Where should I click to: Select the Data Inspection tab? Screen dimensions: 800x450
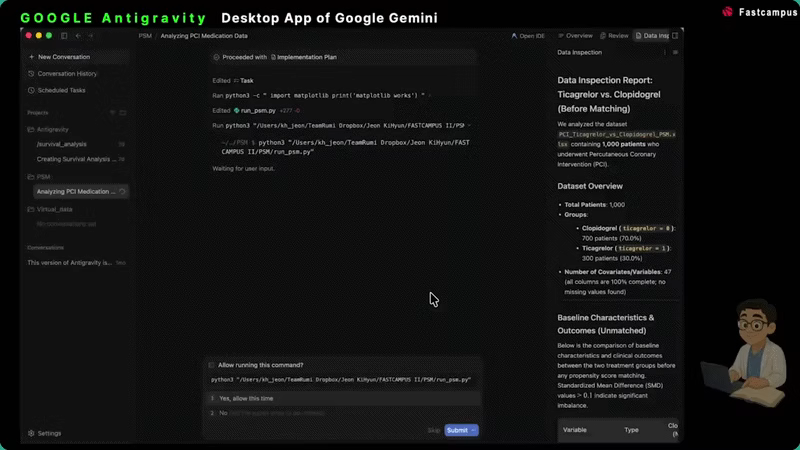click(x=652, y=36)
